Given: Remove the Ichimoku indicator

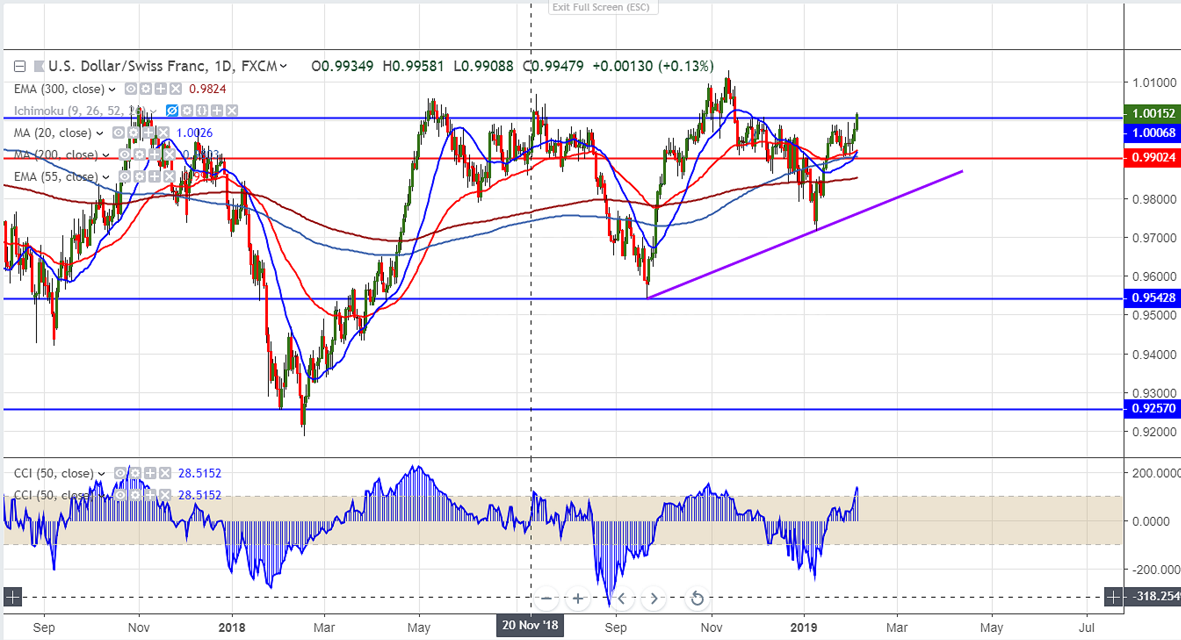Looking at the screenshot, I should [232, 111].
